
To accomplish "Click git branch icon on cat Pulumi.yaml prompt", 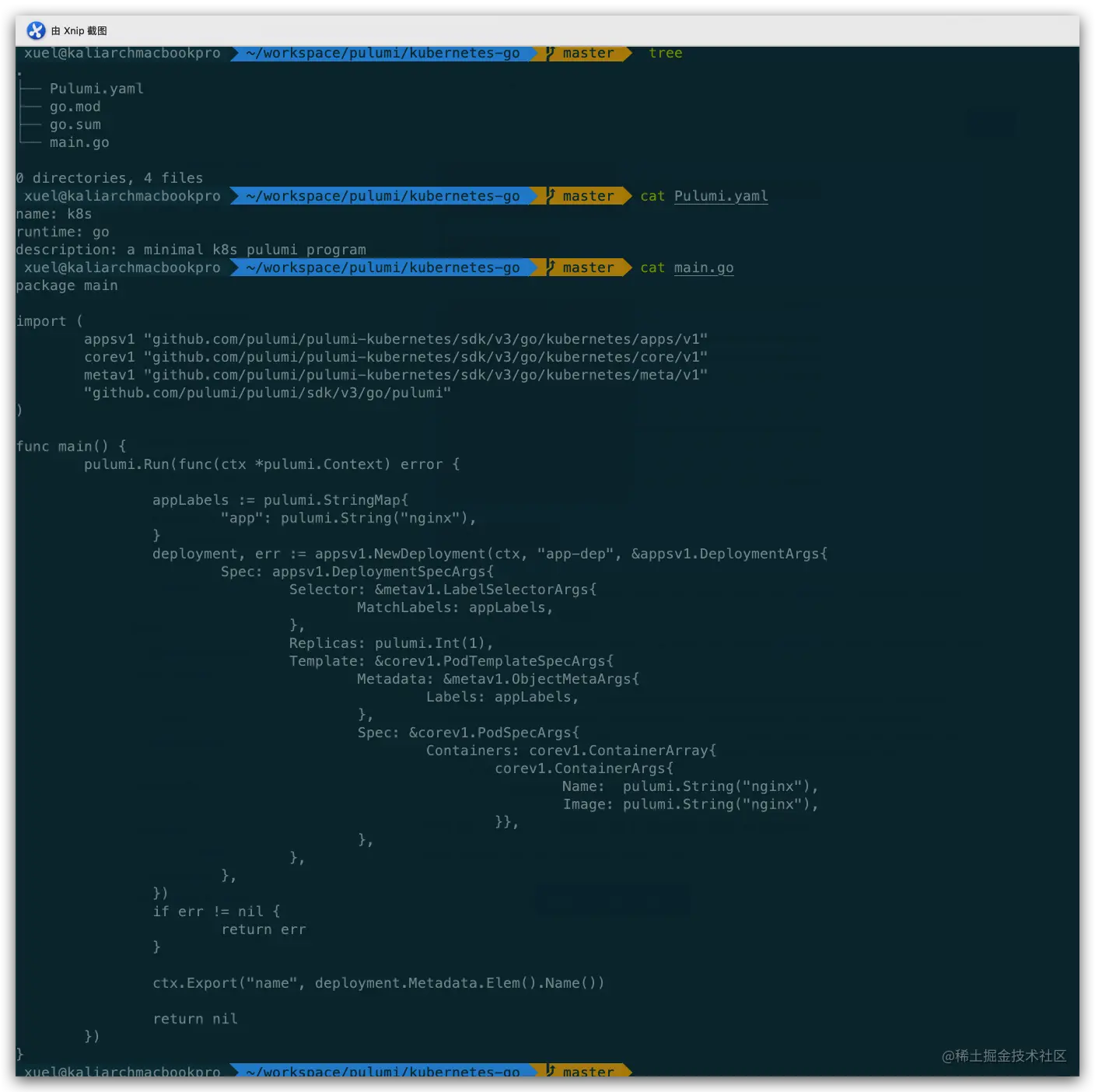I will click(x=551, y=196).
